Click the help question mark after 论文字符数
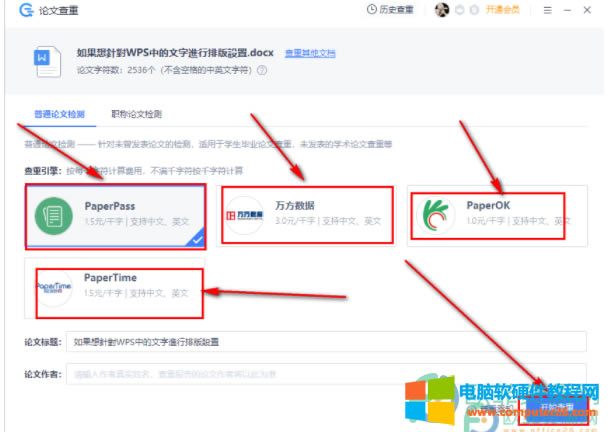Image resolution: width=609 pixels, height=432 pixels. coord(262,70)
